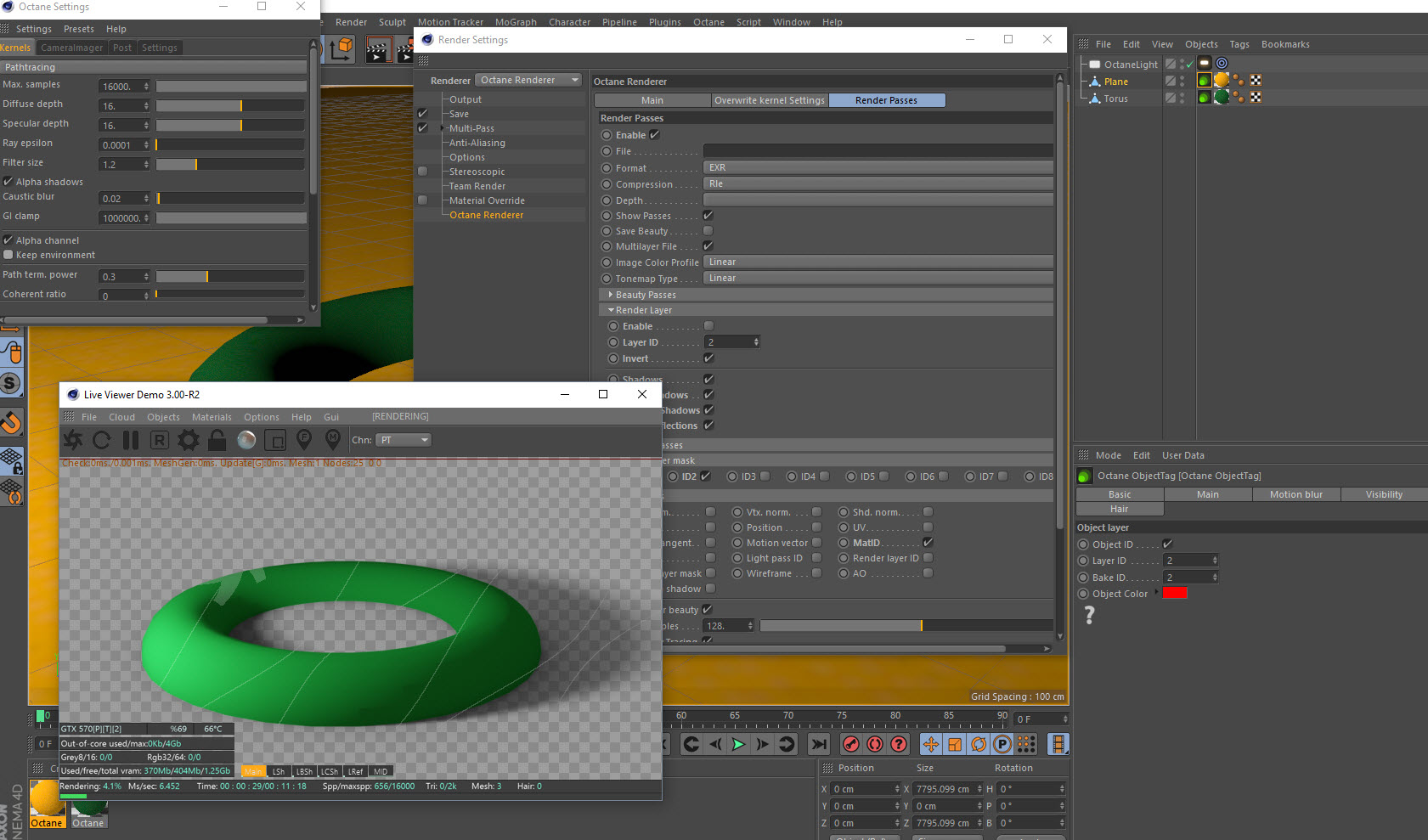
Task: Click the clay mode sphere icon in Live Viewer
Action: [x=246, y=440]
